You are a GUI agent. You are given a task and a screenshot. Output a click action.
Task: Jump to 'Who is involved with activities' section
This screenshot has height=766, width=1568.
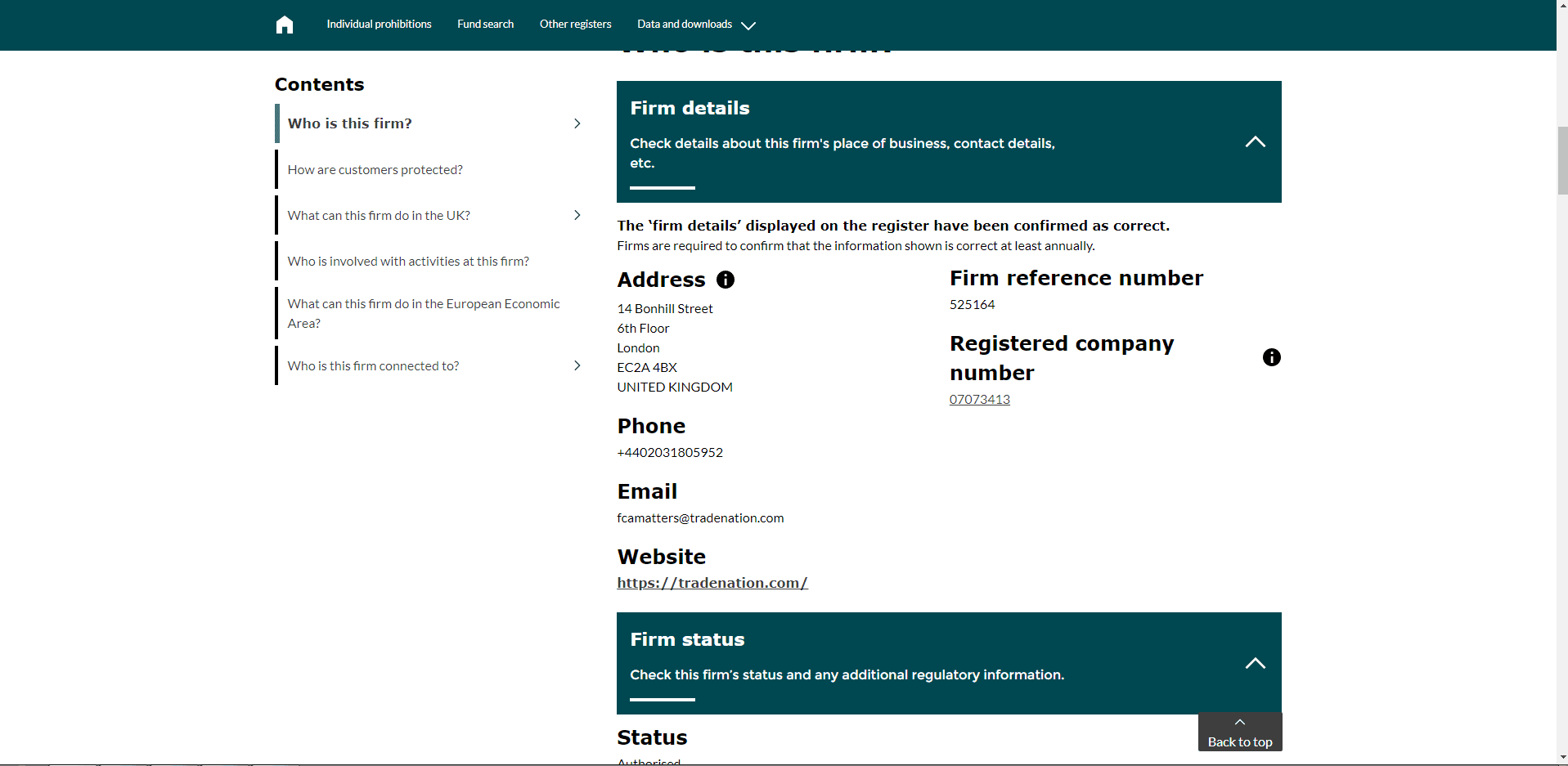point(408,261)
